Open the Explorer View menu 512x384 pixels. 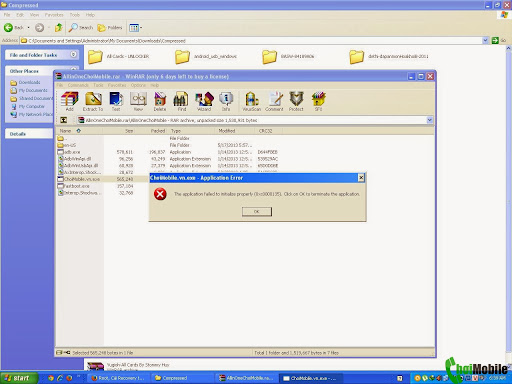(34, 15)
